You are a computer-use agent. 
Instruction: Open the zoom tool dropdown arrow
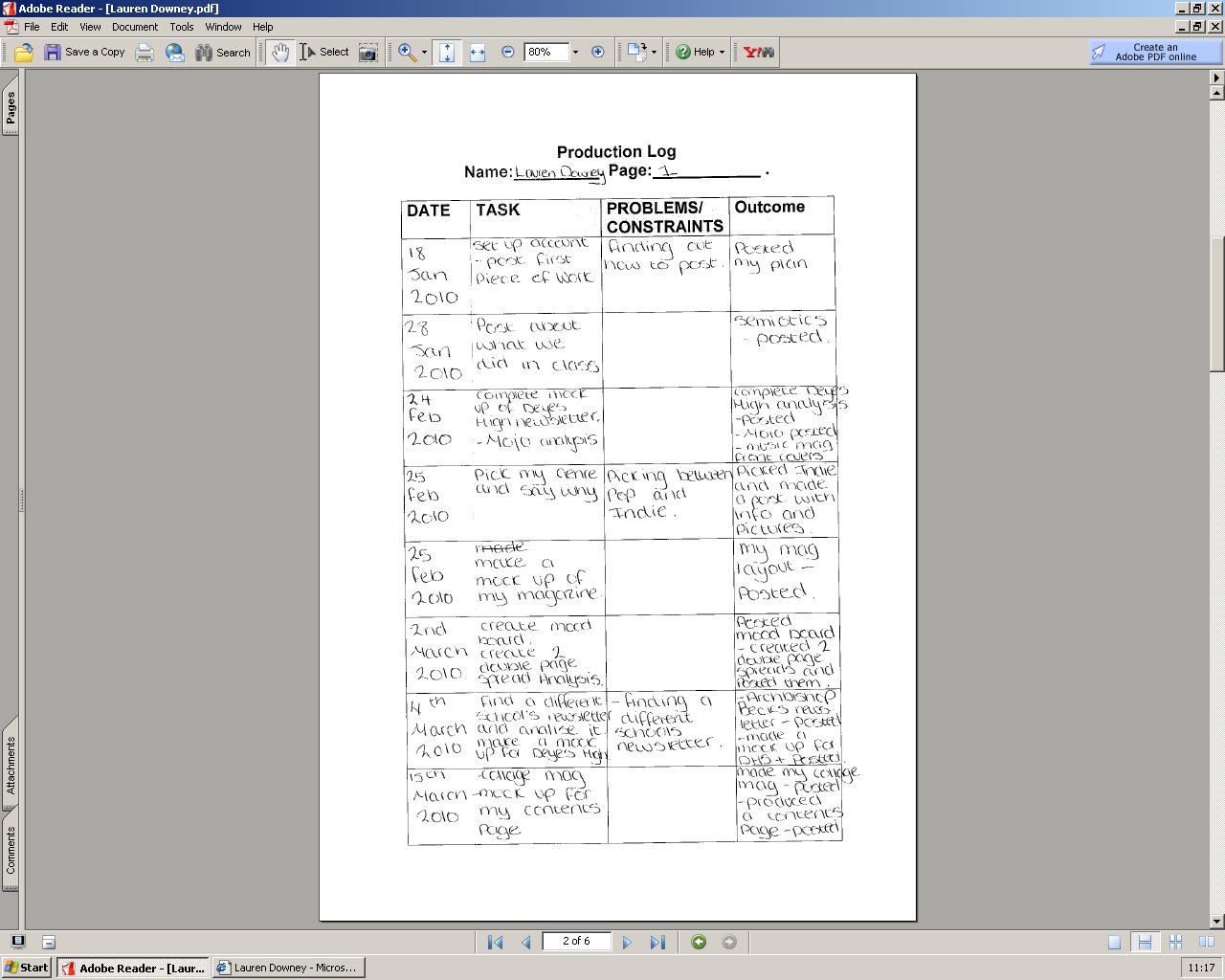tap(421, 52)
